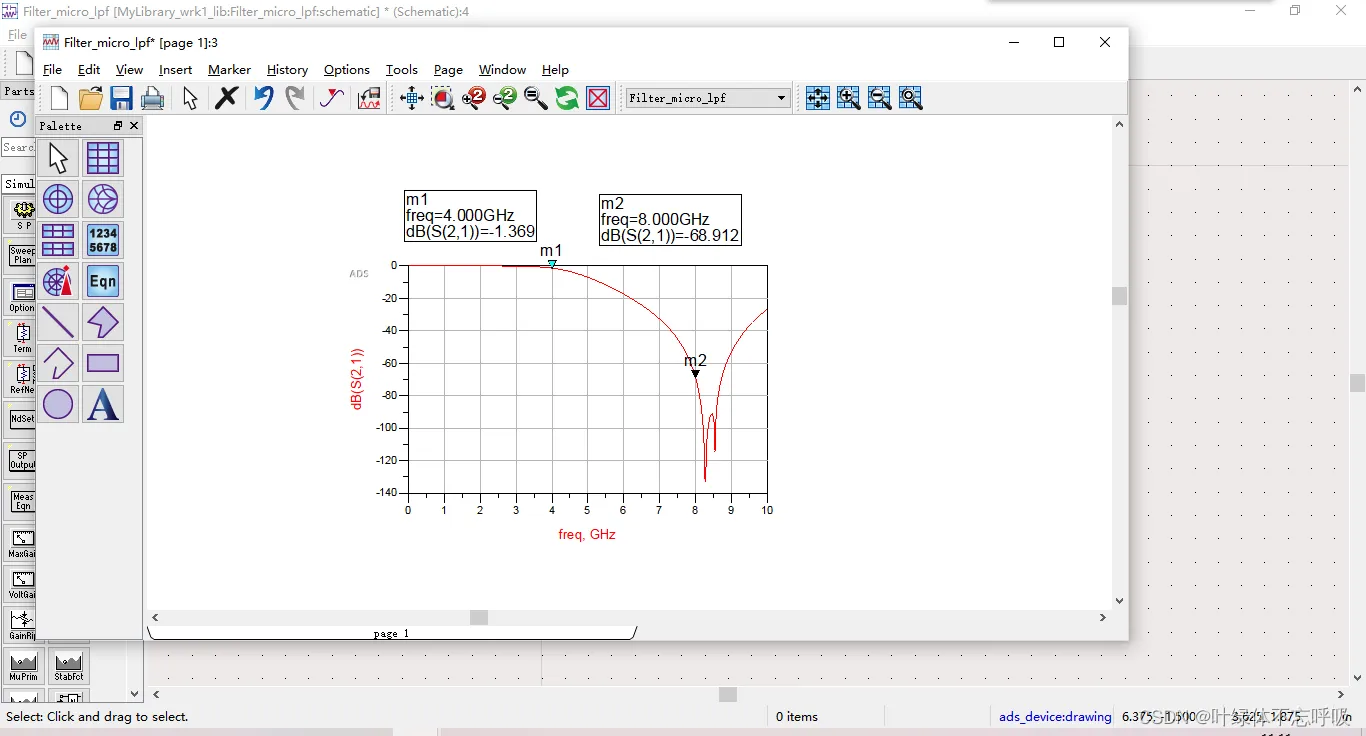The height and width of the screenshot is (736, 1366).
Task: Click the blue plot view-all icon
Action: 818,98
